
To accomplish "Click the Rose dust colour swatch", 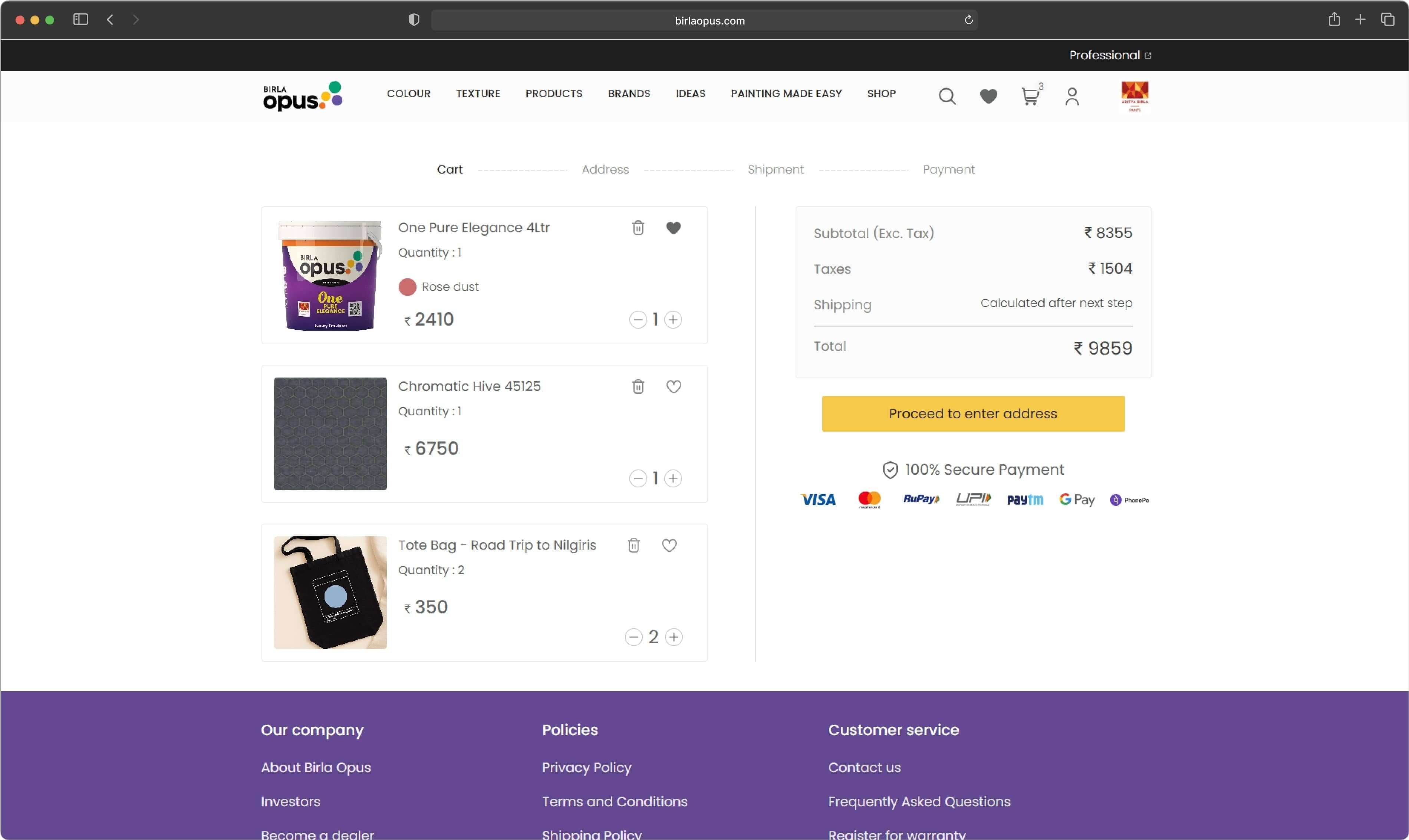I will pyautogui.click(x=407, y=287).
